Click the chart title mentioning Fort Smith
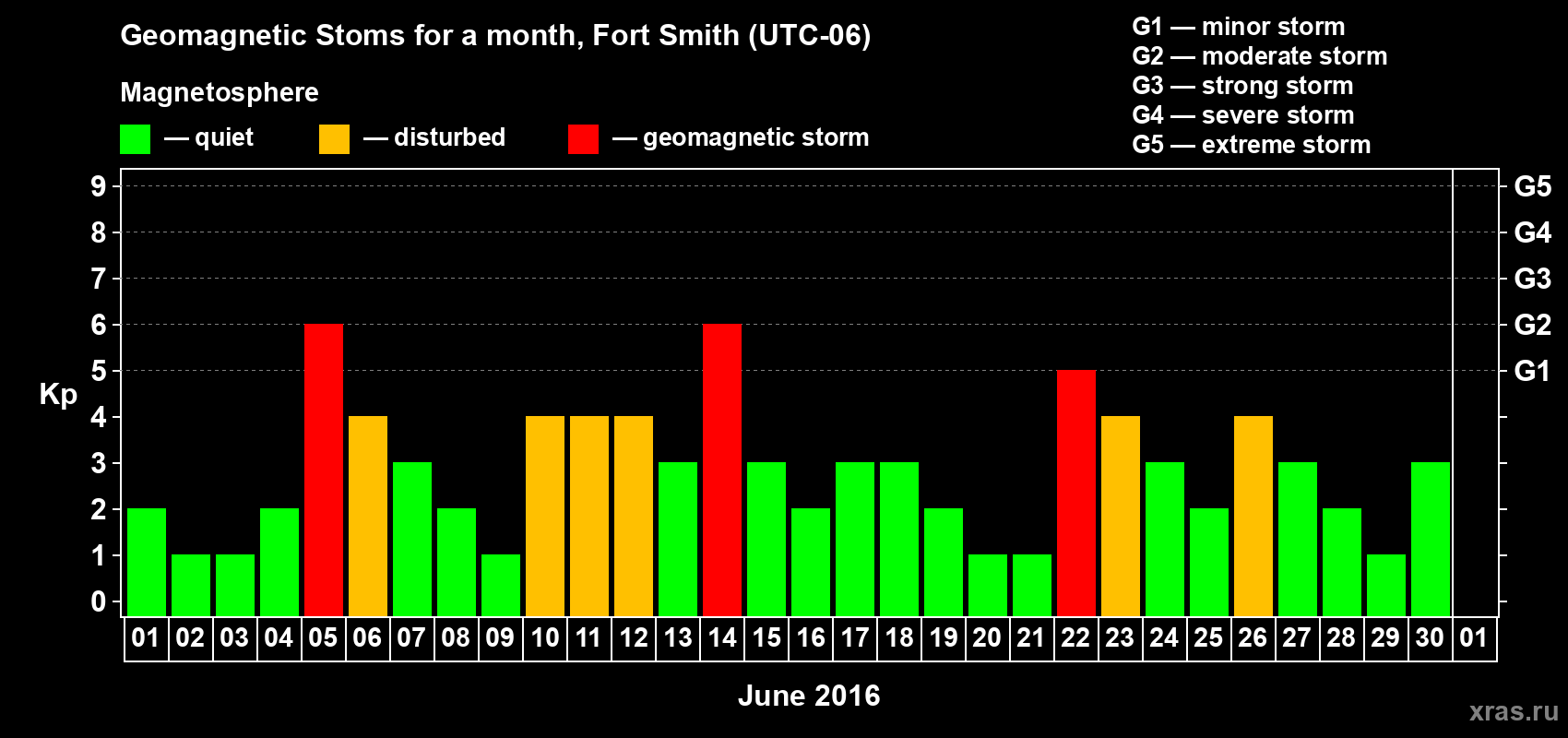Image resolution: width=1568 pixels, height=738 pixels. pyautogui.click(x=495, y=36)
